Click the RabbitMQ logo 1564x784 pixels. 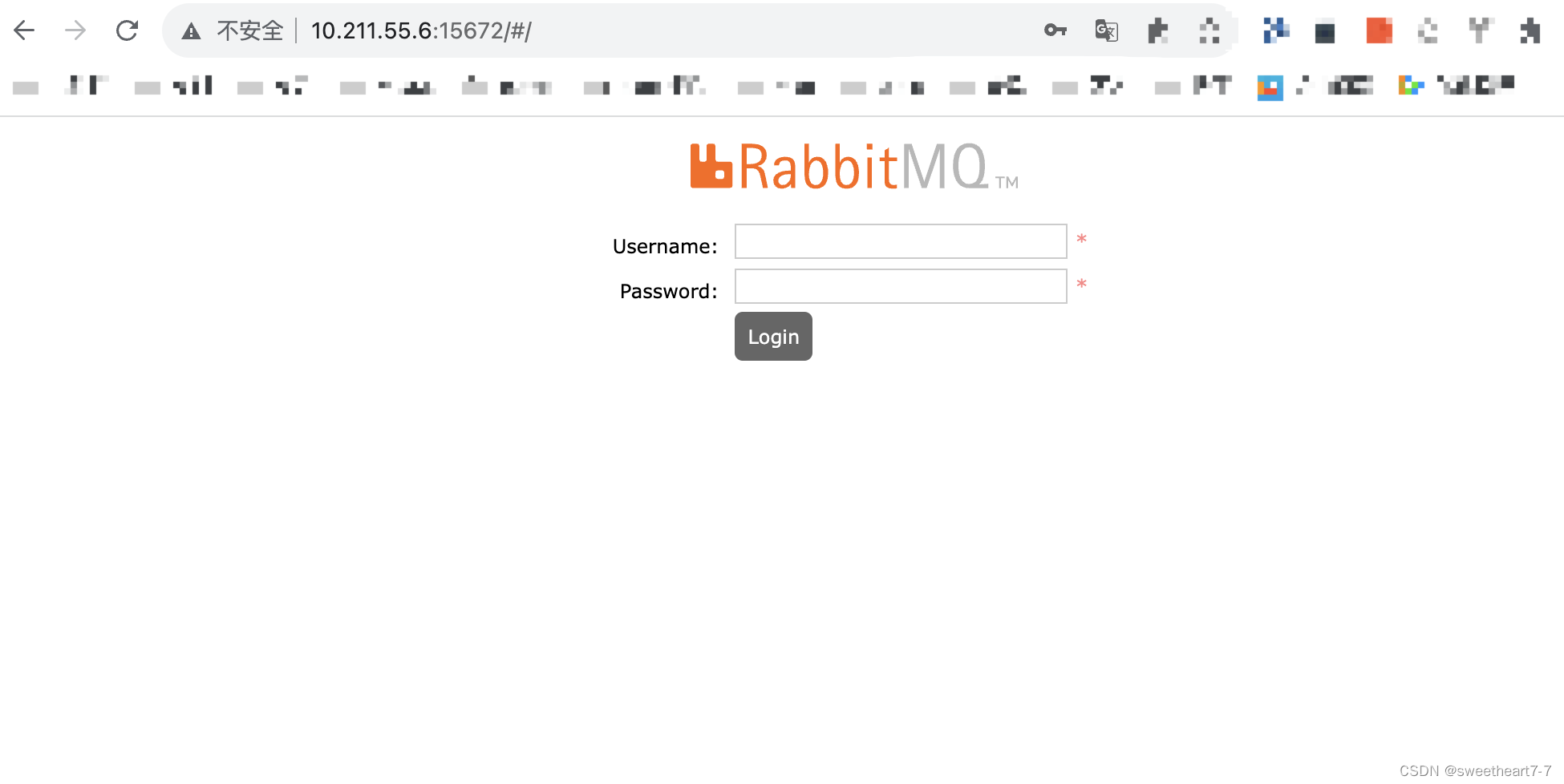coord(854,166)
